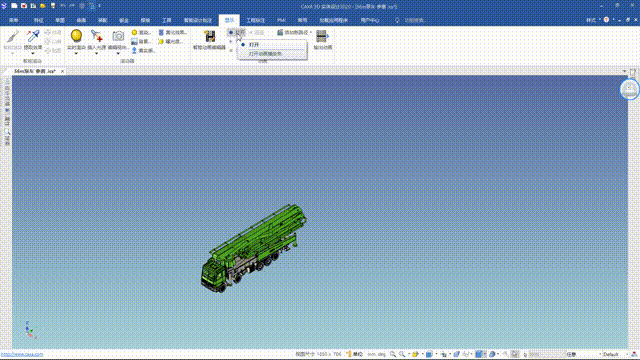This screenshot has height=360, width=640.
Task: Expand the arrow under insert light source
Action: click(97, 53)
